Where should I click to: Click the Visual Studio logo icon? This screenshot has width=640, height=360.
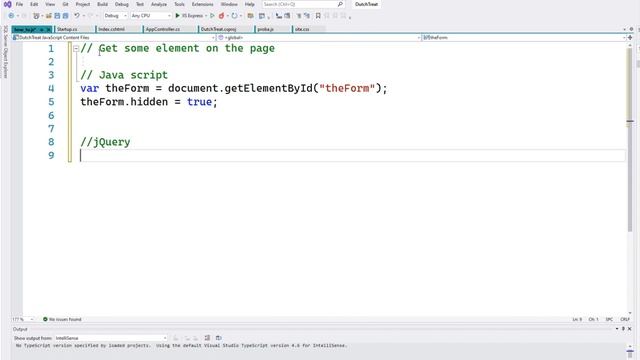pos(7,4)
